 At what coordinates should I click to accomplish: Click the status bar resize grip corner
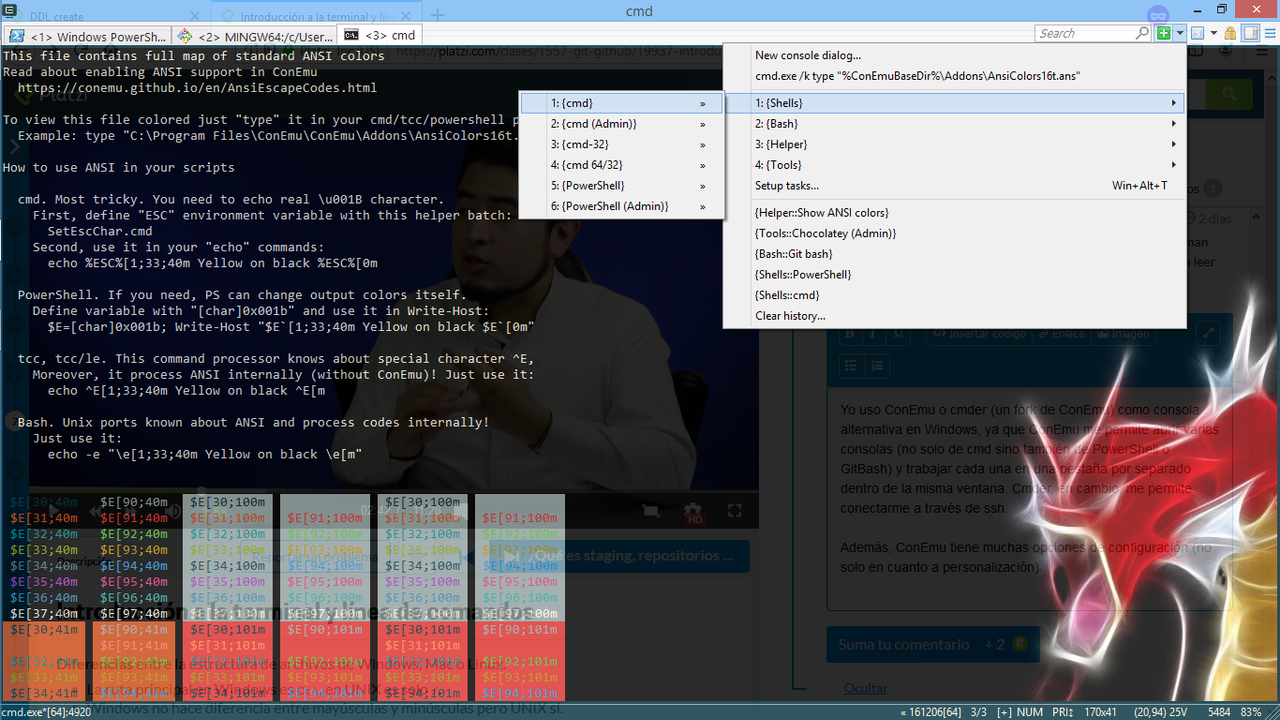1272,712
